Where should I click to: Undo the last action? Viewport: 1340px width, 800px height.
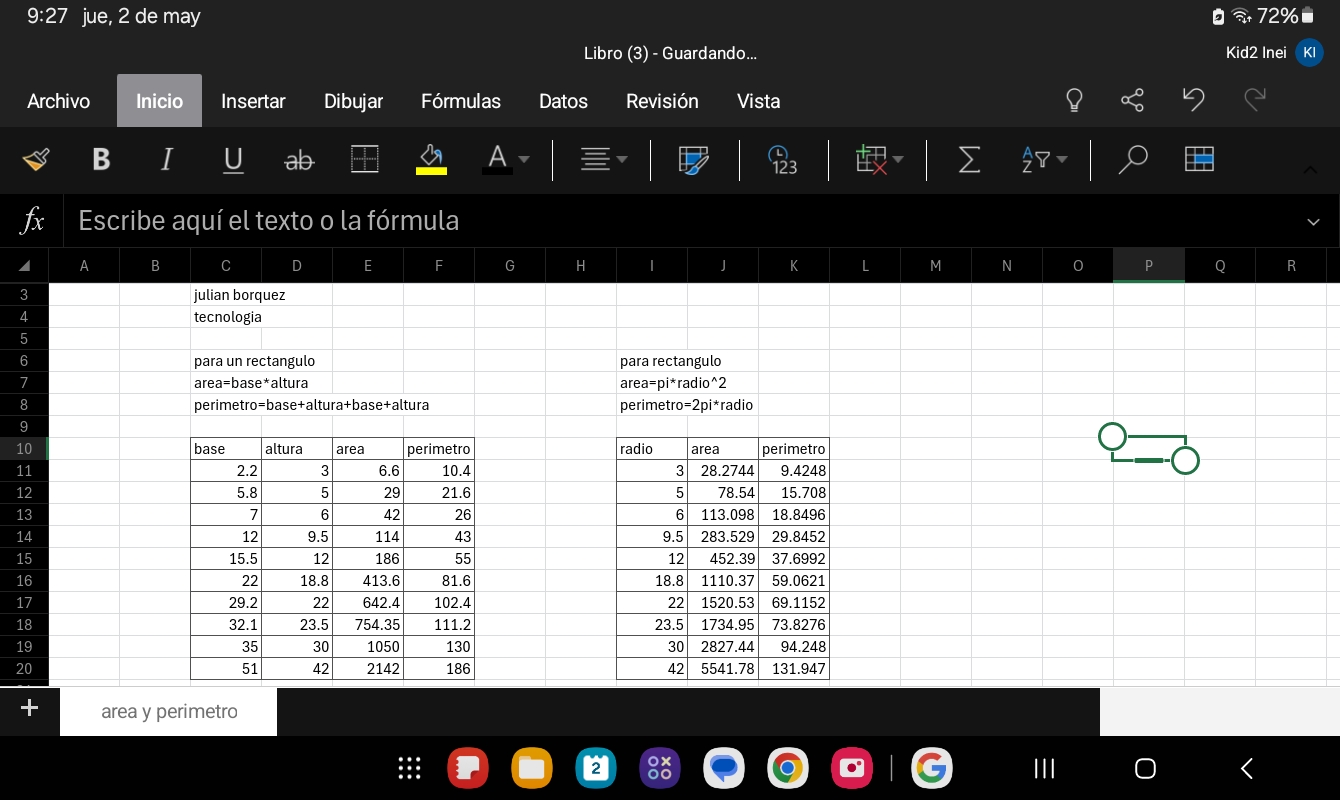point(1193,100)
